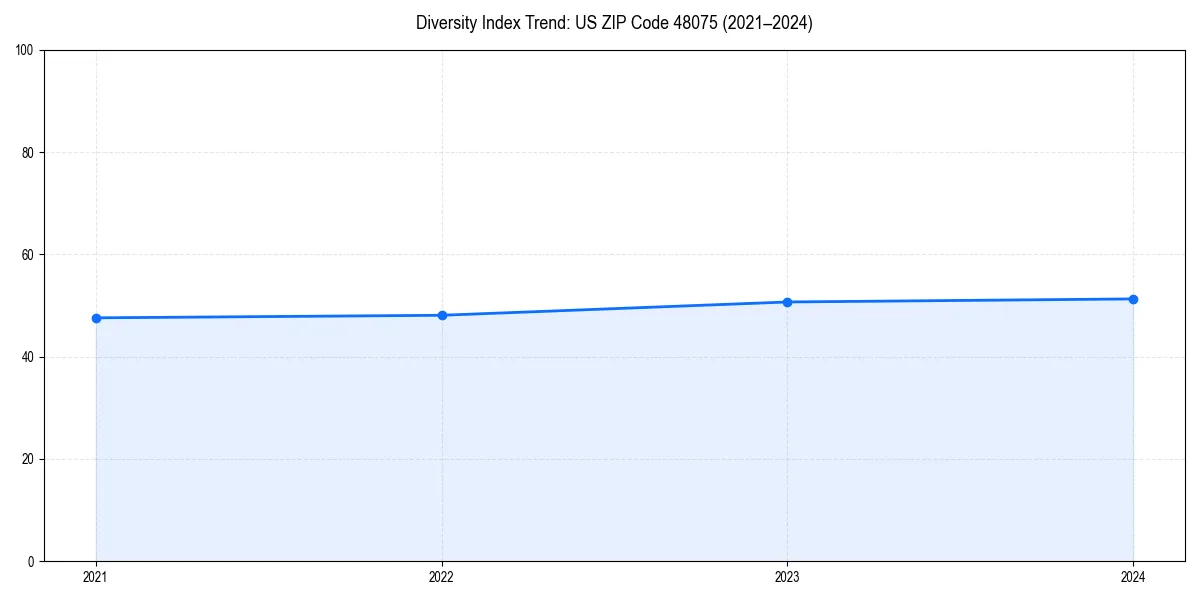
Task: Click the 2023 x-axis label
Action: point(787,576)
